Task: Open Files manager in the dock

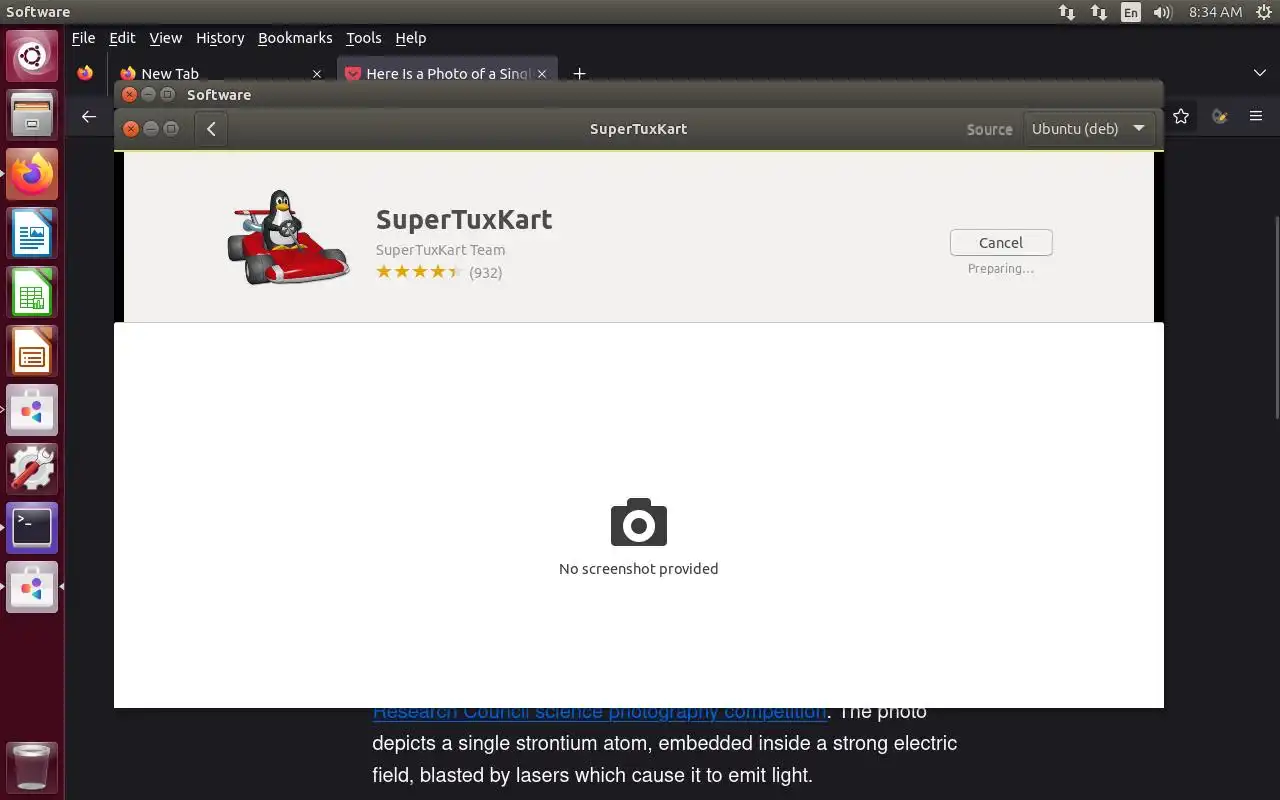Action: click(x=32, y=114)
